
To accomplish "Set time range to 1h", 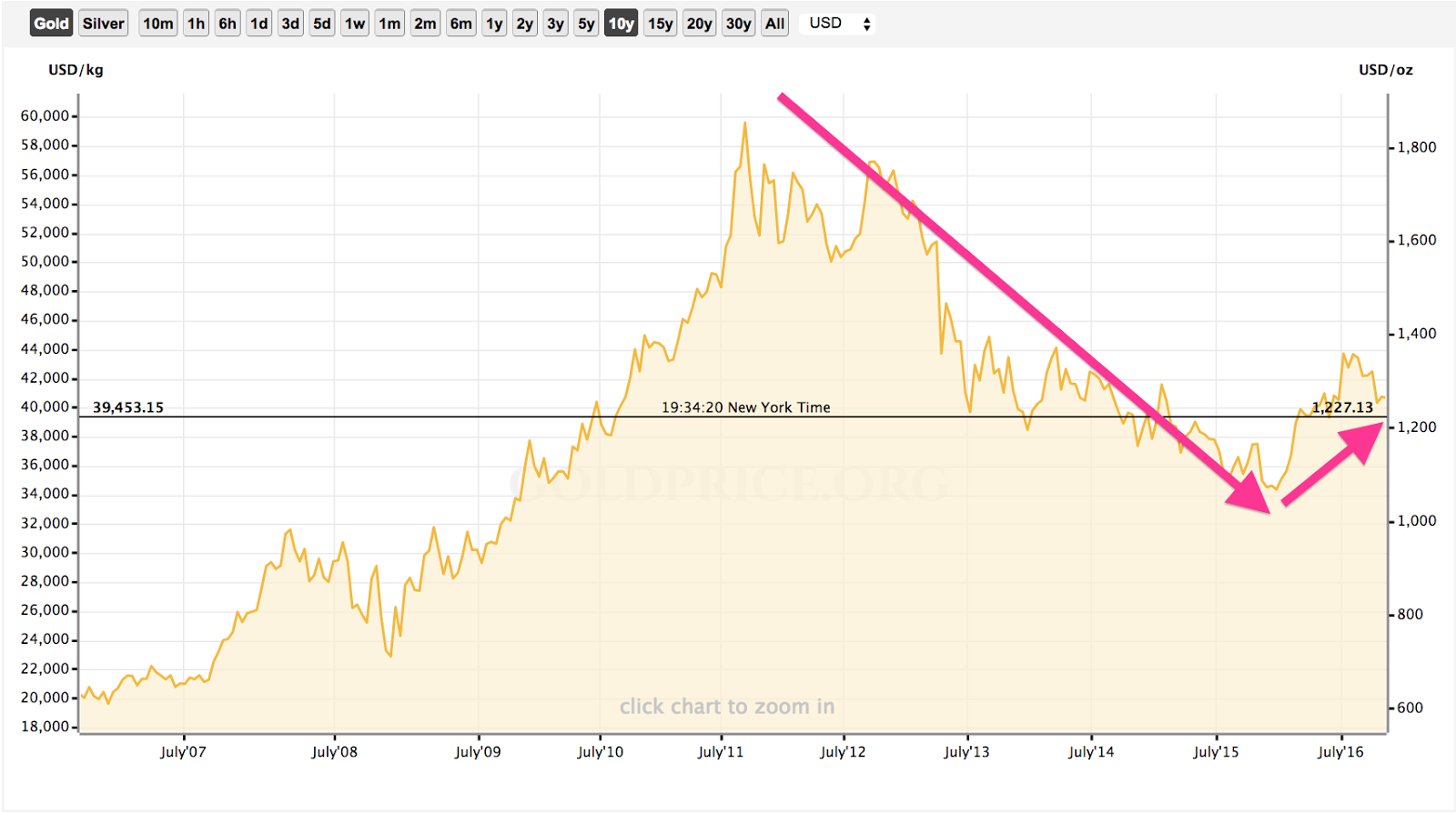I will point(196,24).
